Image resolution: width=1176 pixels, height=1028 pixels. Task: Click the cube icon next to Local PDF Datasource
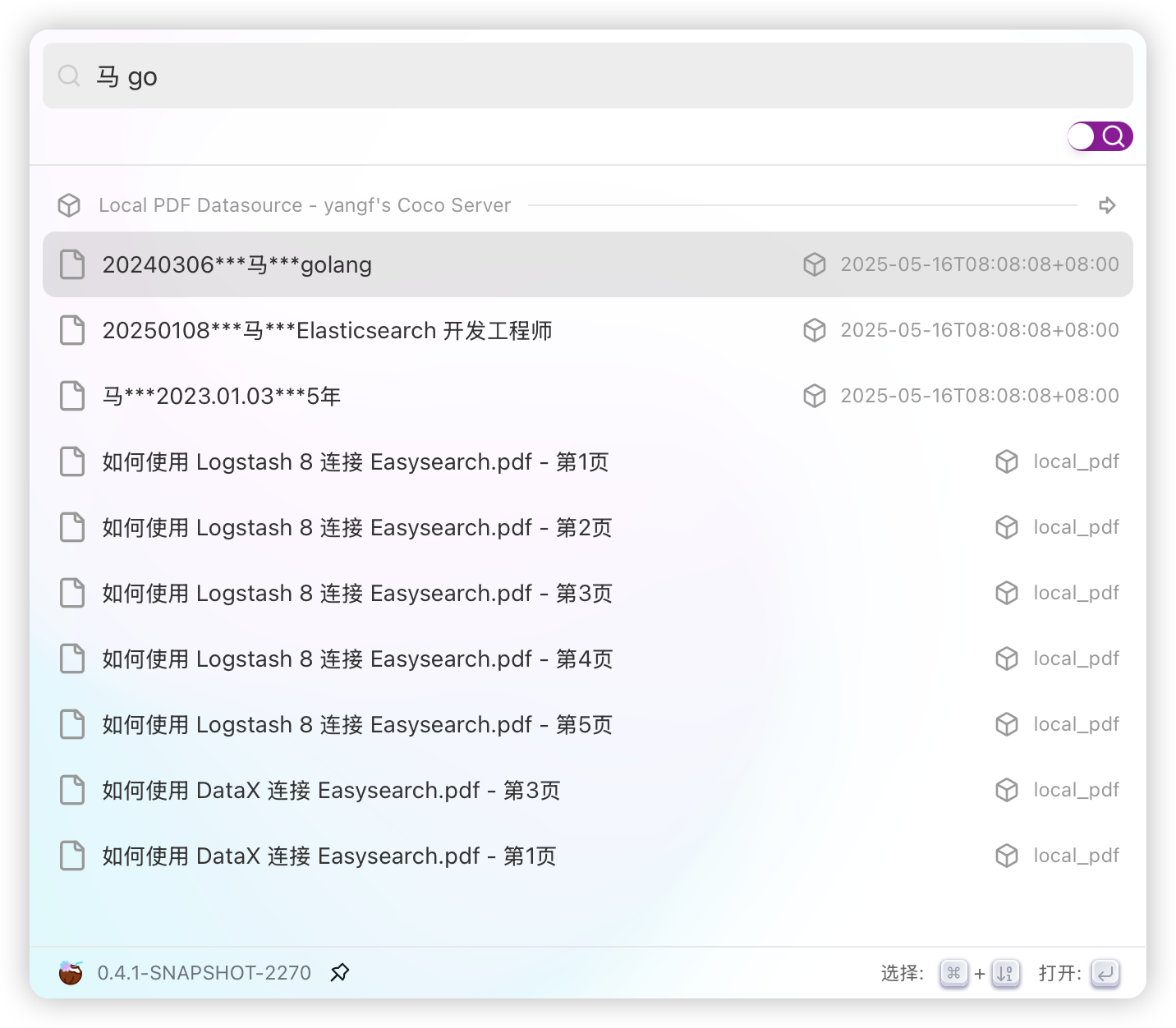[69, 205]
